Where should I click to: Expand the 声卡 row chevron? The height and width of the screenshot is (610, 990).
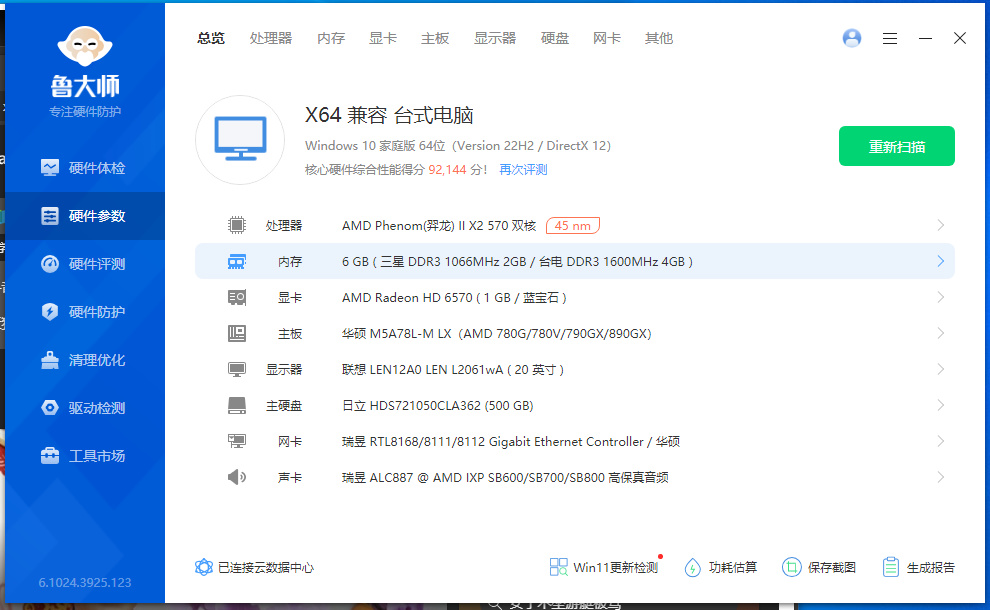[941, 477]
